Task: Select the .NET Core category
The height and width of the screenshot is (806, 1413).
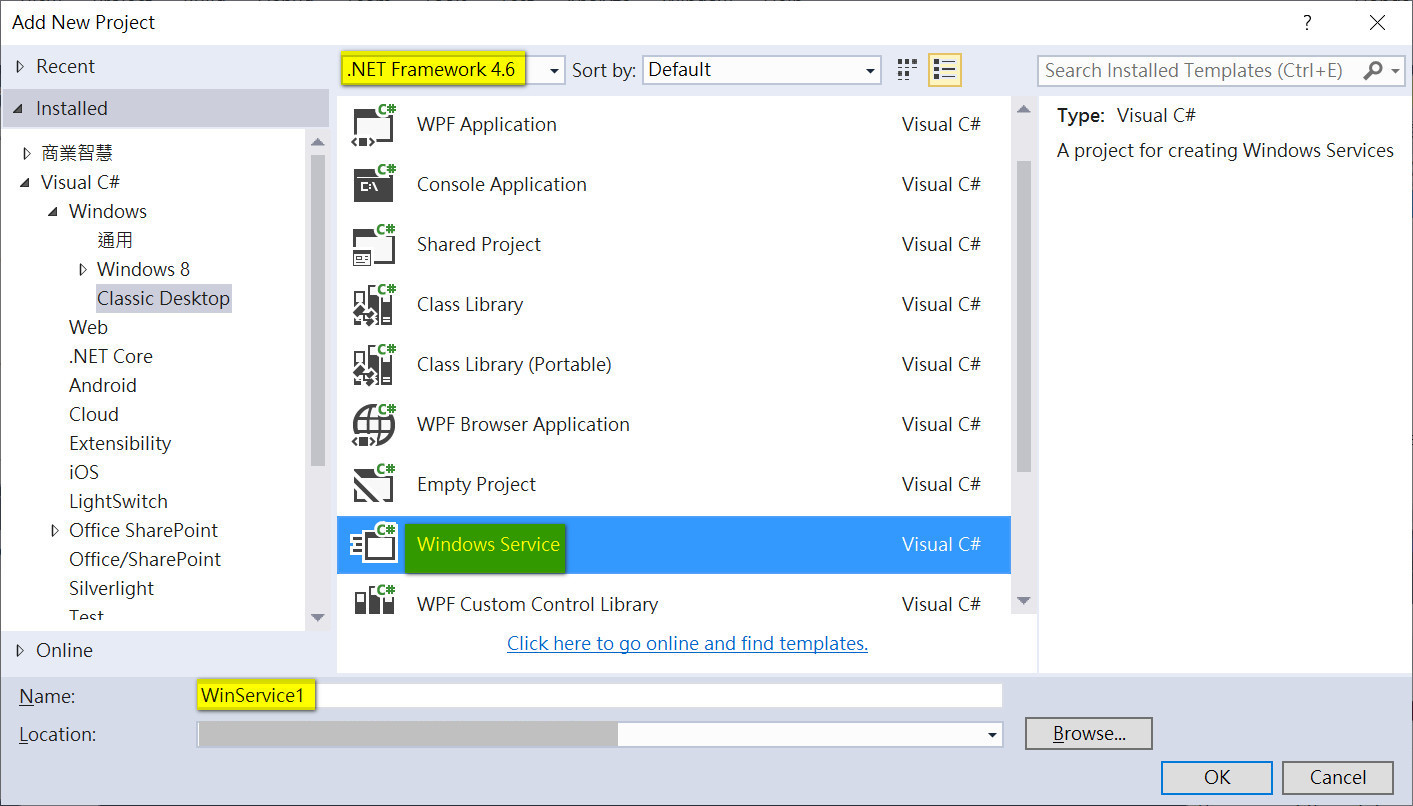Action: 110,356
